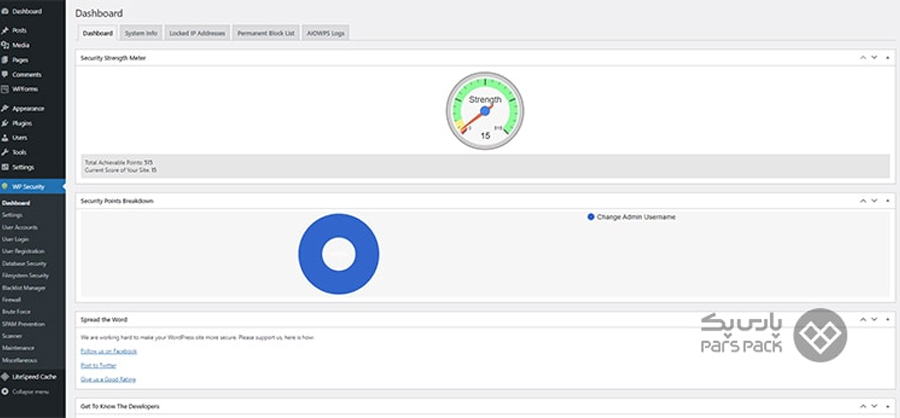Viewport: 900px width, 418px height.
Task: Open the AIOWPS Logs tab
Action: click(x=325, y=33)
